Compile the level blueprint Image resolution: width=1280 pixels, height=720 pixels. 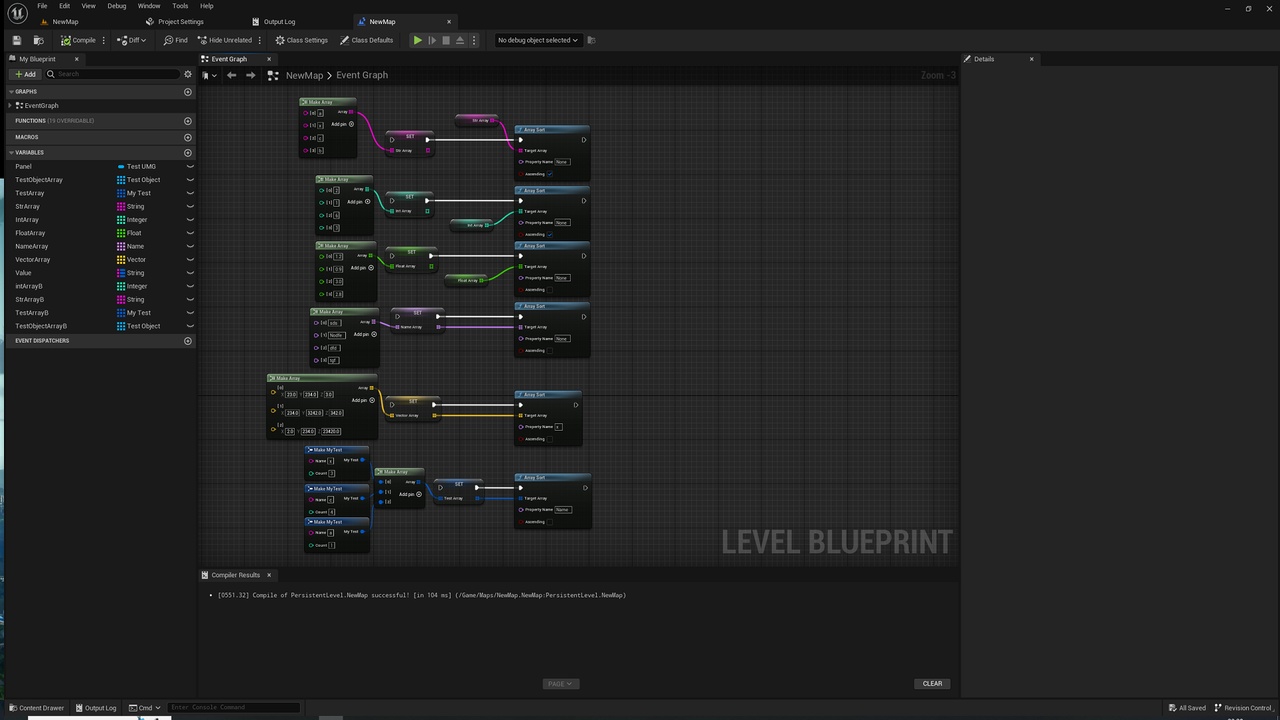(x=78, y=40)
